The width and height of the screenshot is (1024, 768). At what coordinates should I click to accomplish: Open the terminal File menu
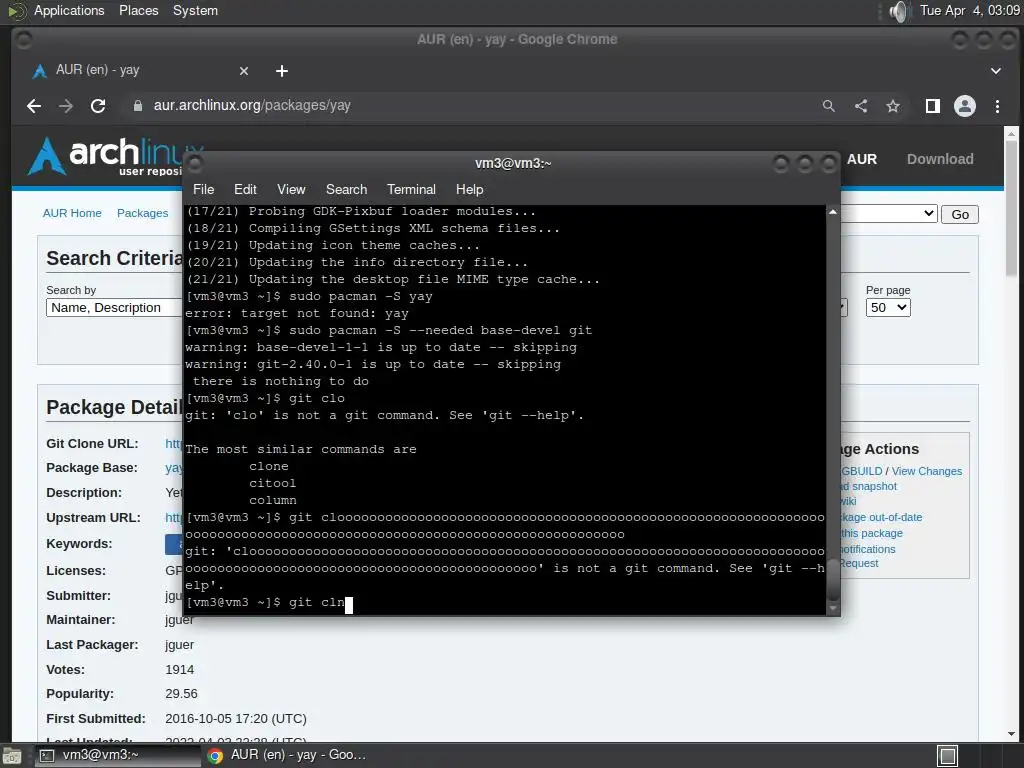point(203,189)
